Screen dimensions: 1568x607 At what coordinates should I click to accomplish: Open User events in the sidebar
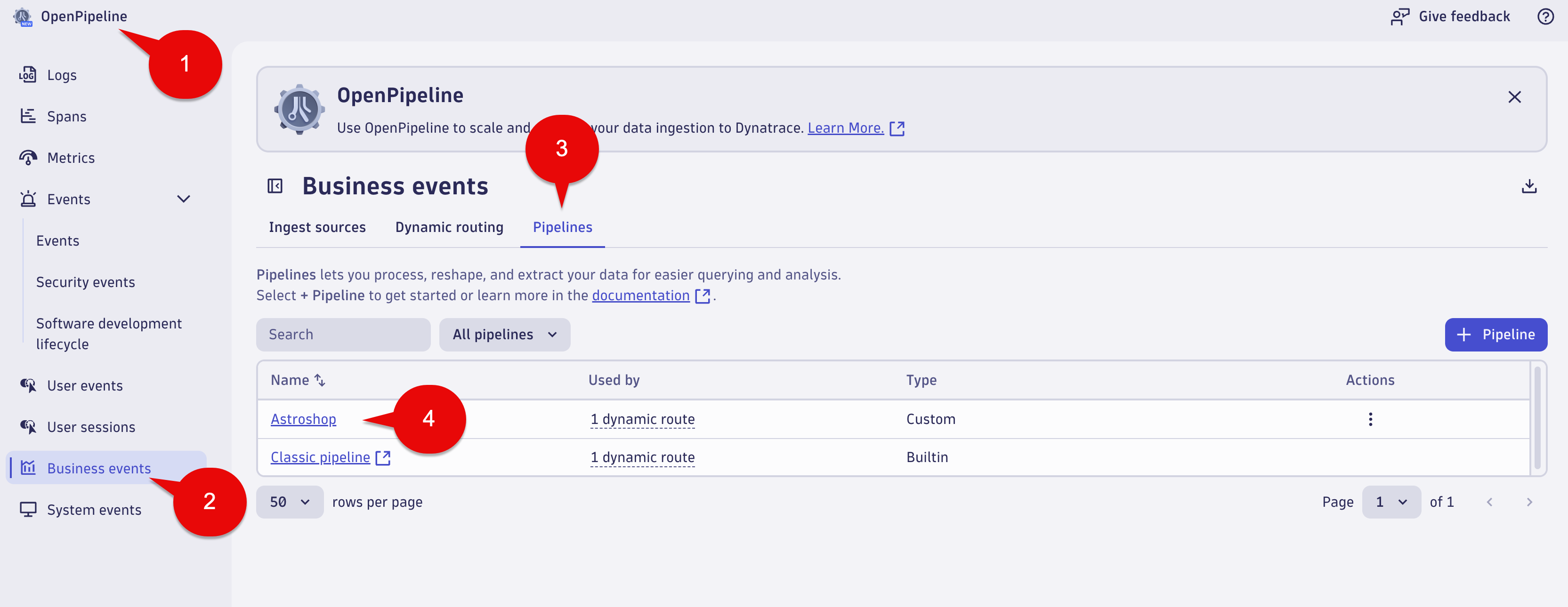pyautogui.click(x=85, y=385)
